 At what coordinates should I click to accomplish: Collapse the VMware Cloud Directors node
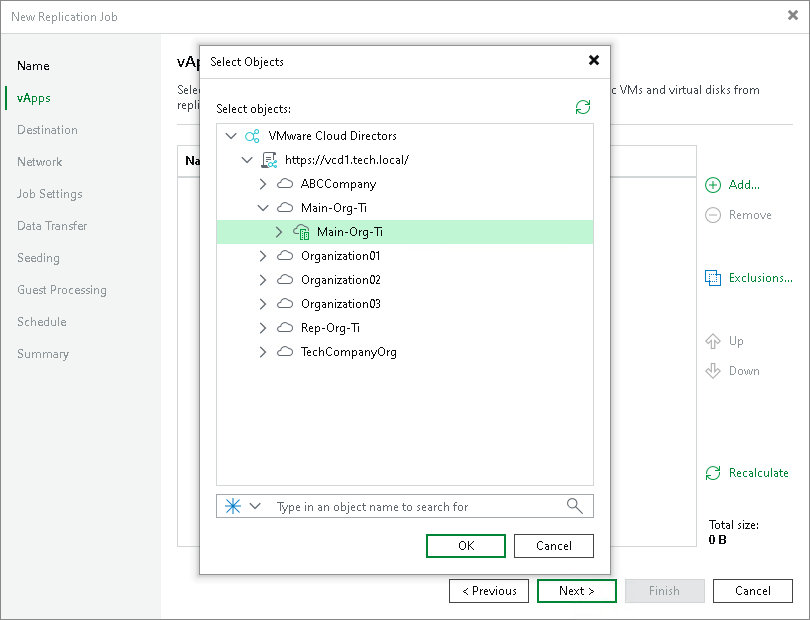[x=231, y=136]
